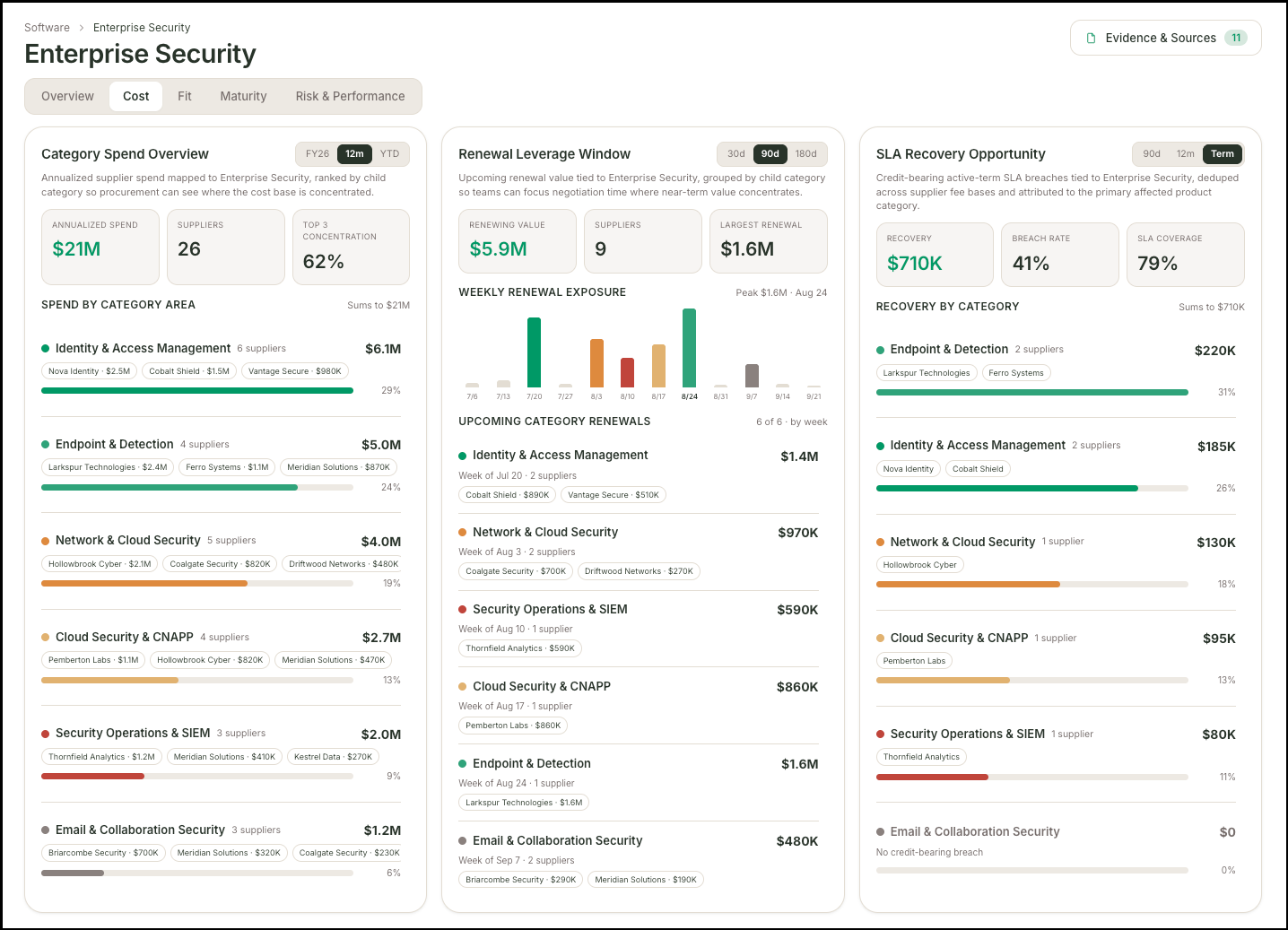Click the breadcrumb chevron after Software
This screenshot has height=930, width=1288.
click(x=82, y=28)
